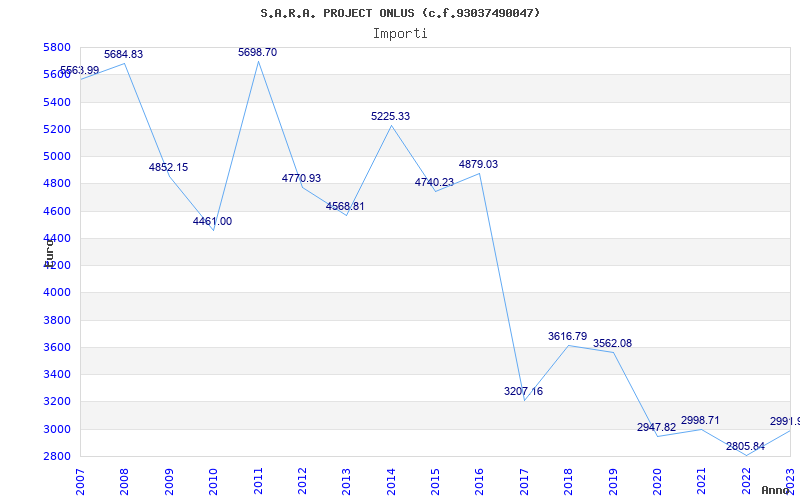Viewport: 800px width, 500px height.
Task: Select data label 4770.93
Action: pos(302,178)
